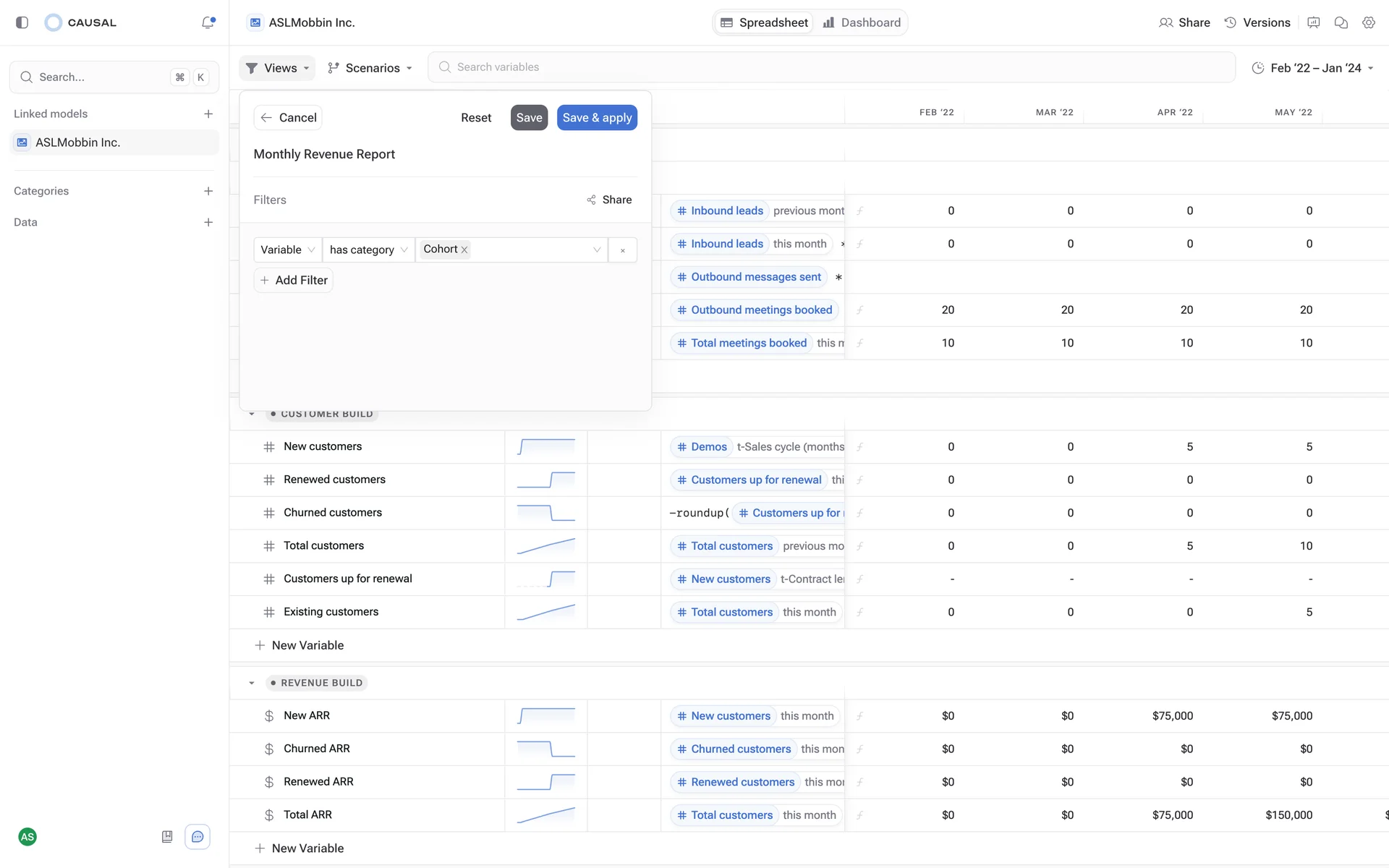
Task: Open the comments chat bubbles icon
Action: coord(1341,22)
